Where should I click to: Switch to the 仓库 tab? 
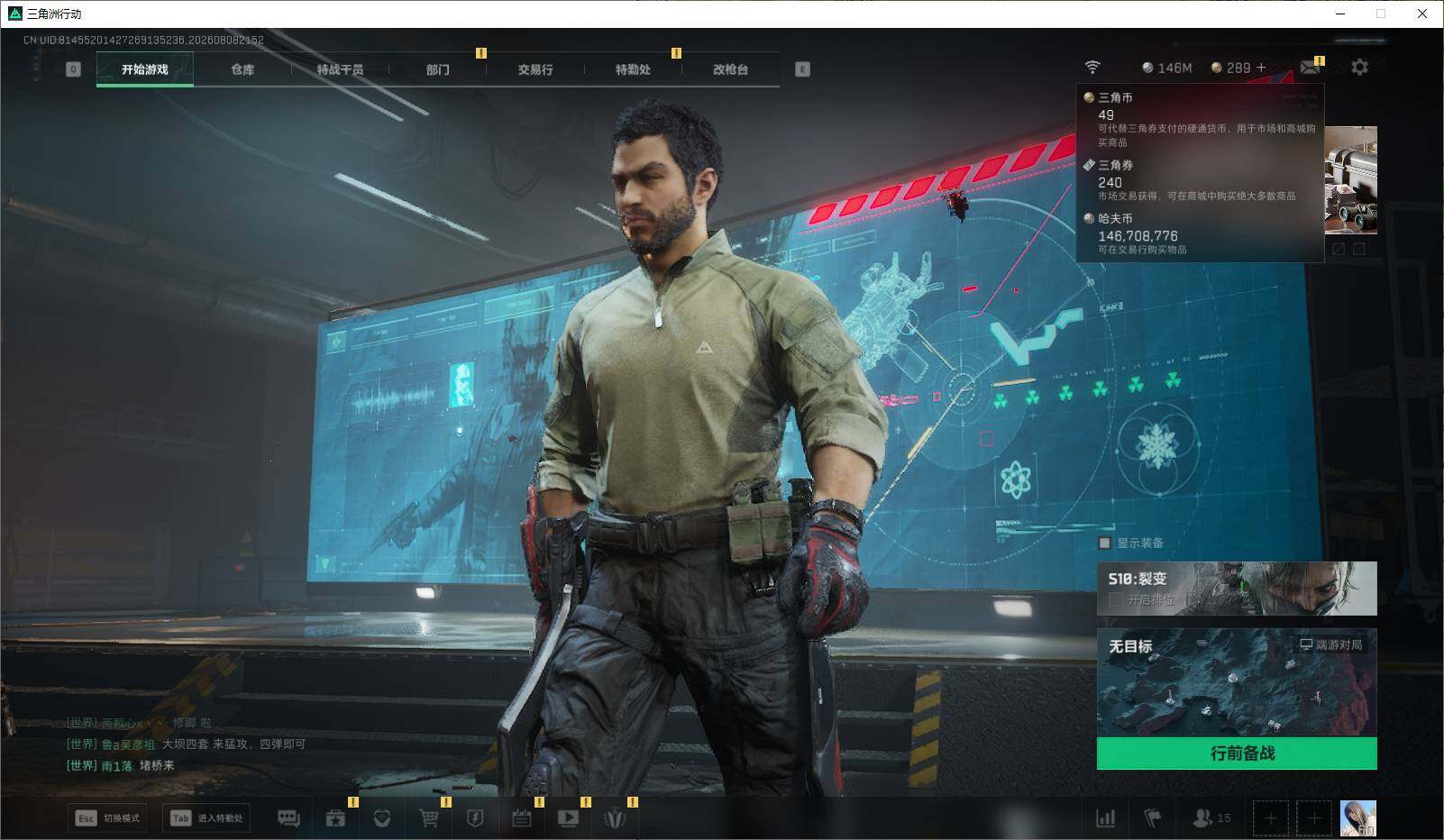click(x=242, y=69)
